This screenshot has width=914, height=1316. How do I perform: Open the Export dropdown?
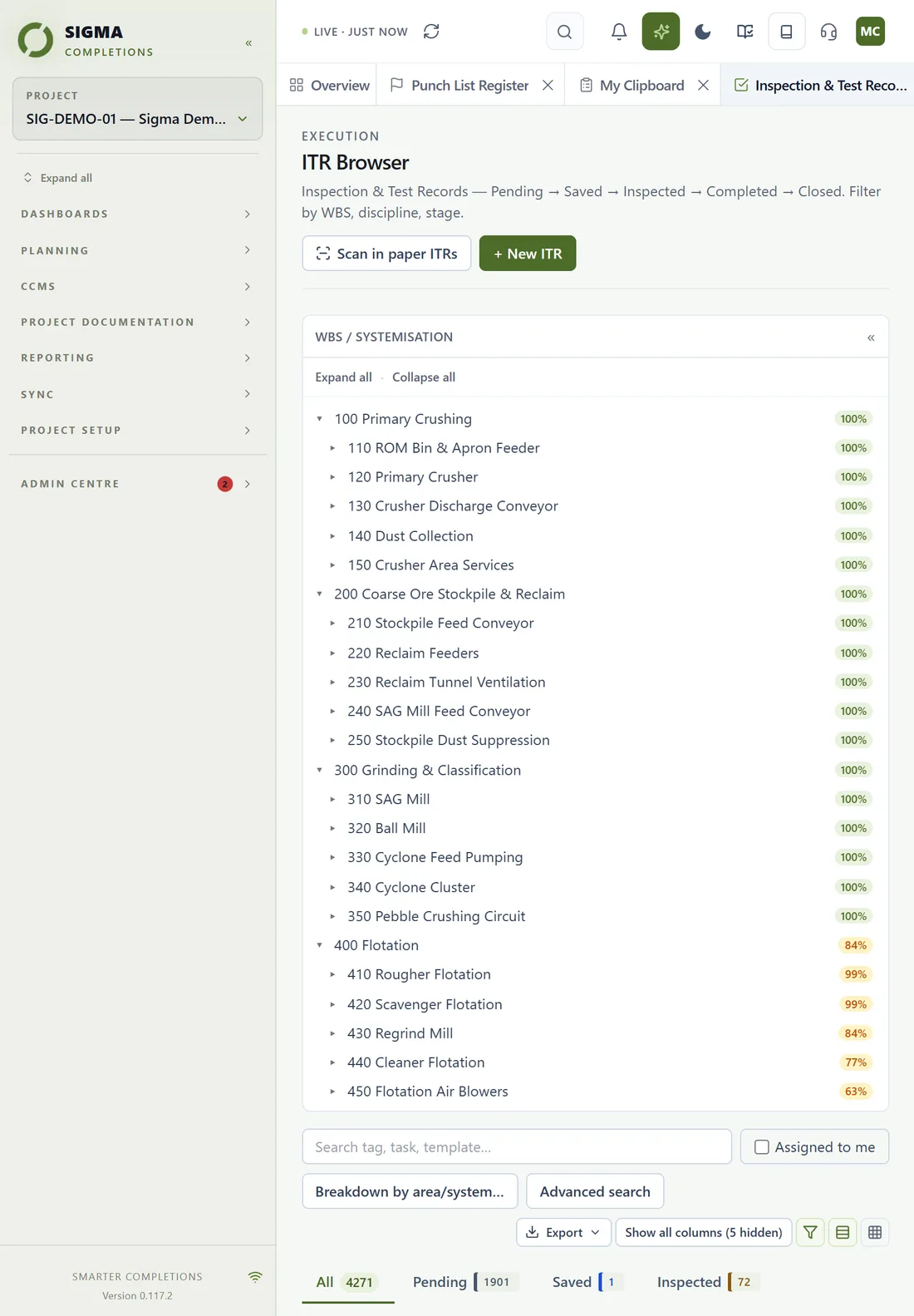click(564, 1232)
